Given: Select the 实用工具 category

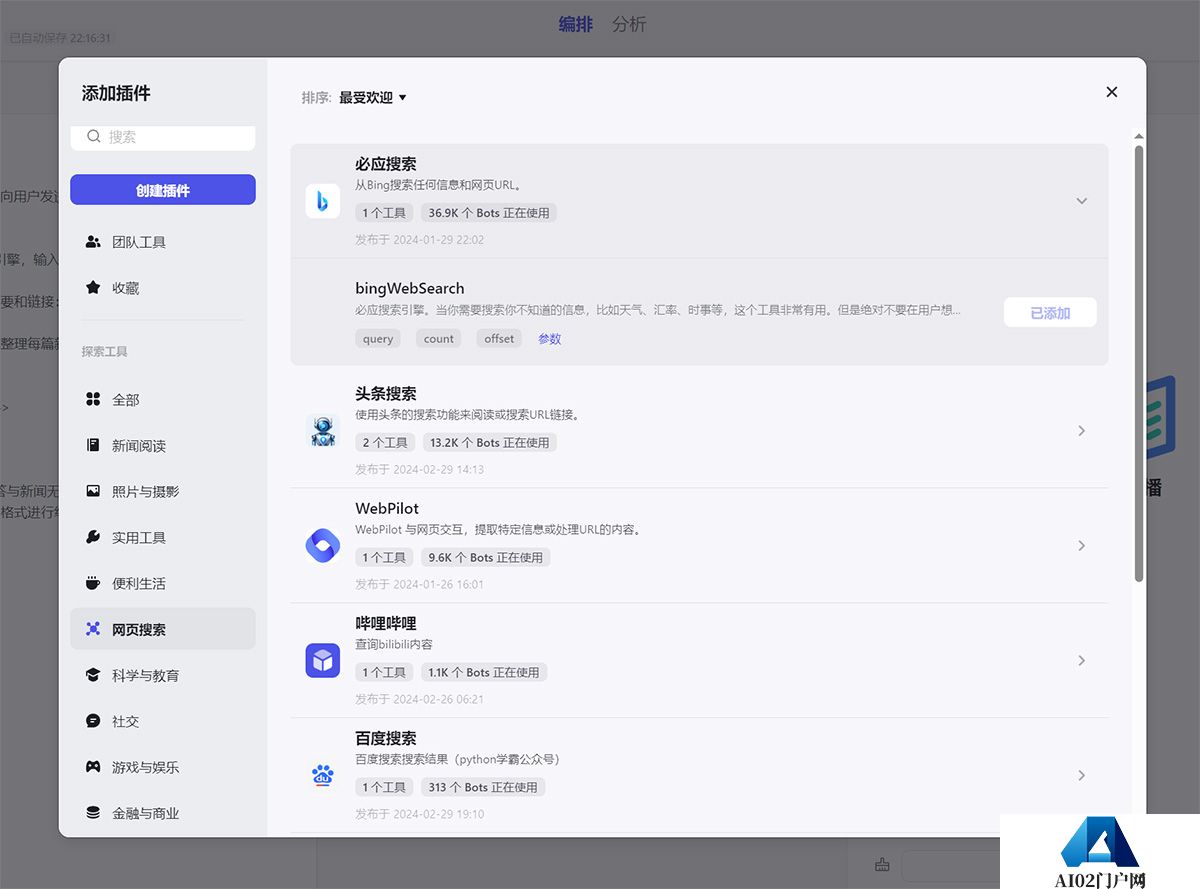Looking at the screenshot, I should pyautogui.click(x=163, y=538).
